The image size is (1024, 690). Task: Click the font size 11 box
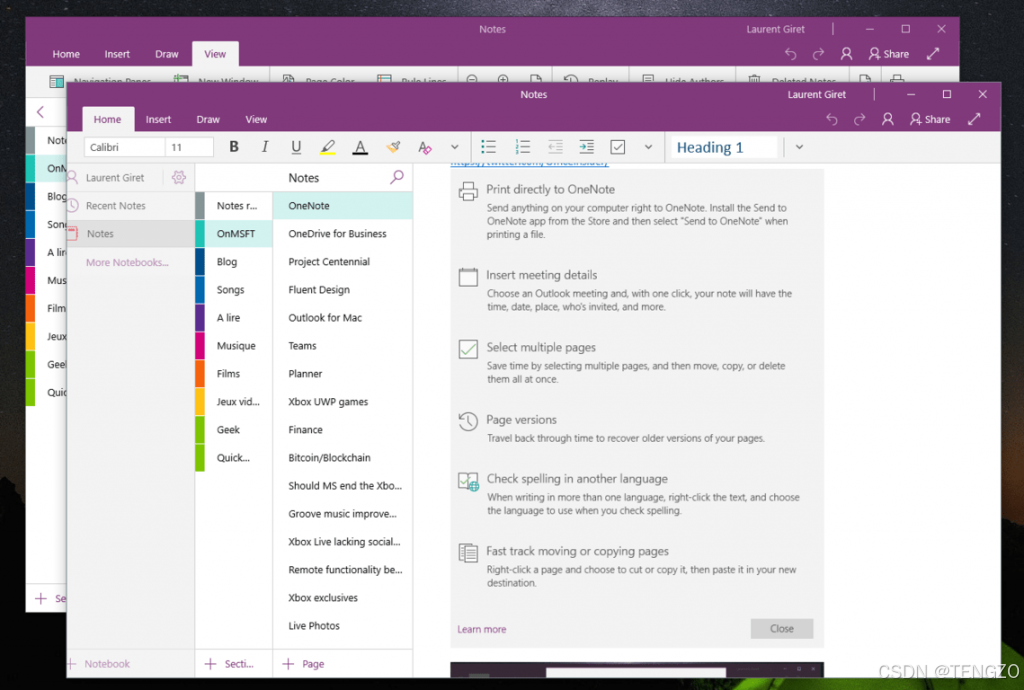[189, 148]
